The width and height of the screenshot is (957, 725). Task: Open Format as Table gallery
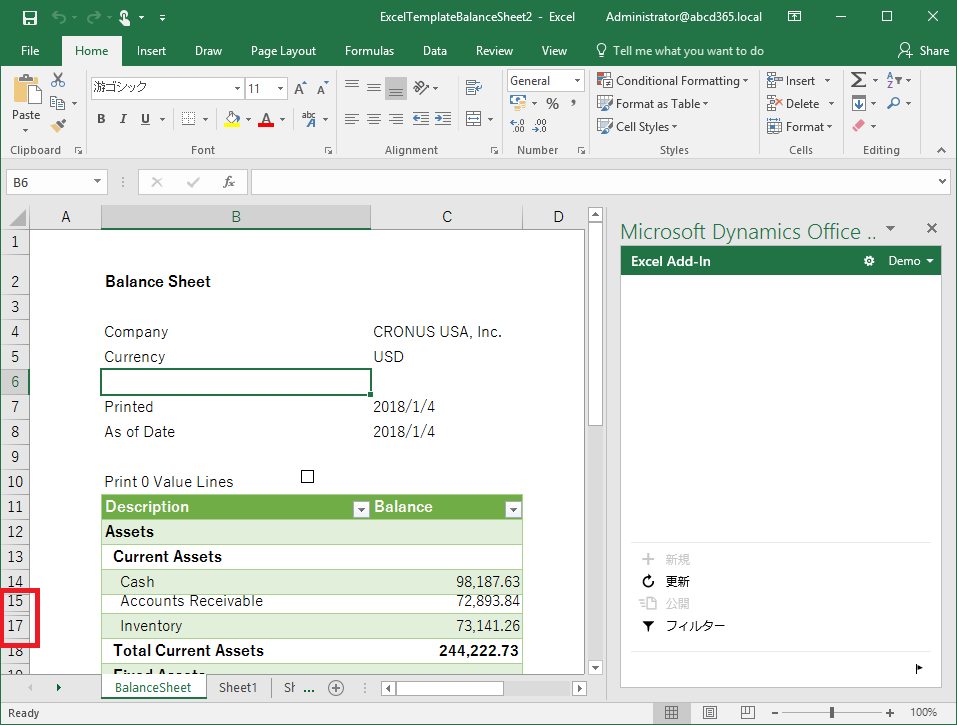652,104
